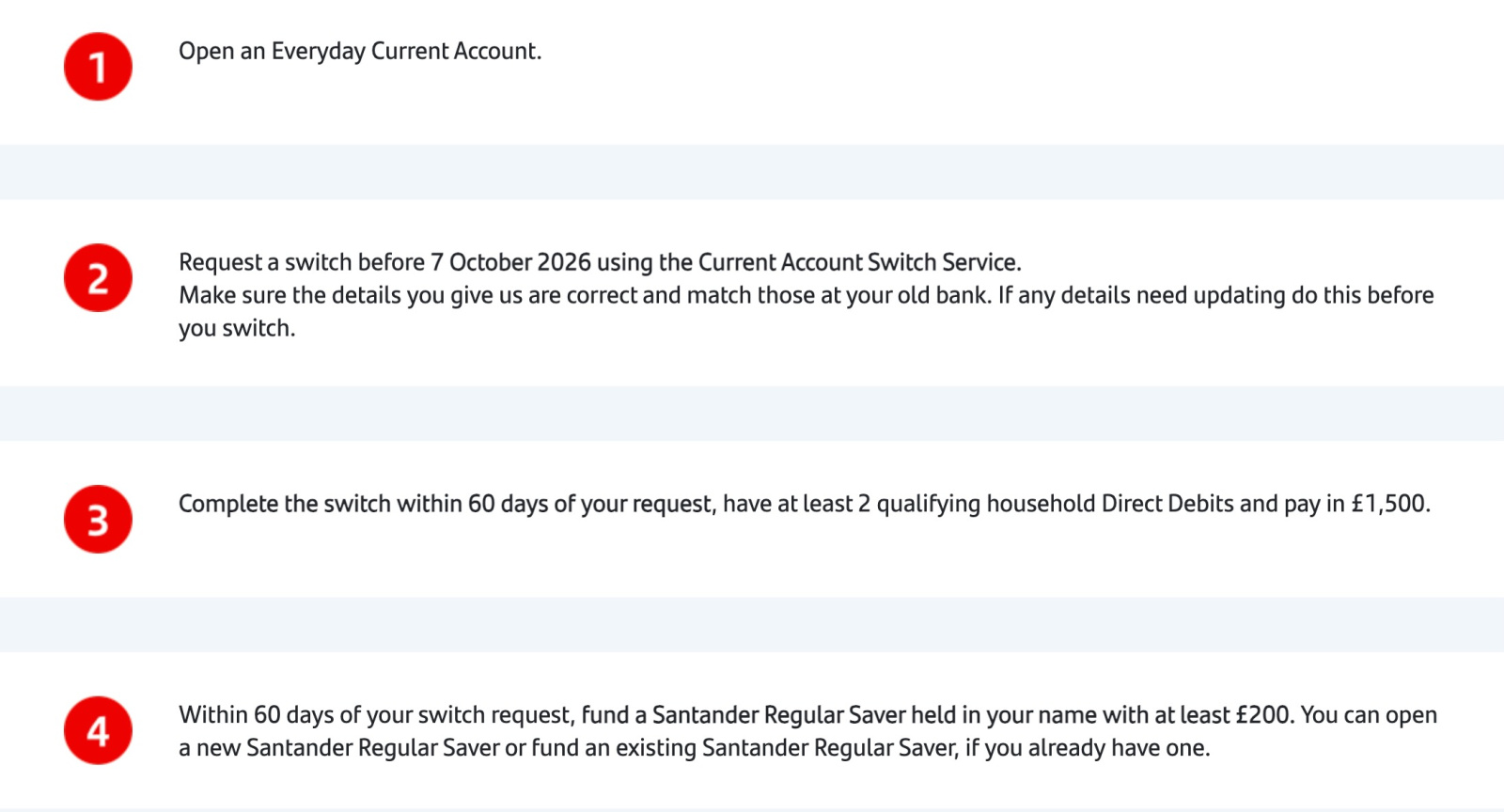Click 'qualifying household Direct Debits' phrase
The height and width of the screenshot is (812, 1504).
pos(1055,504)
